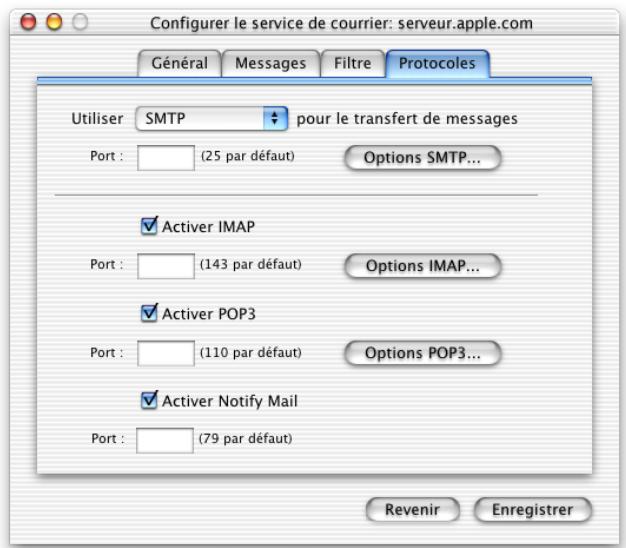Close the window with red button

28,22
